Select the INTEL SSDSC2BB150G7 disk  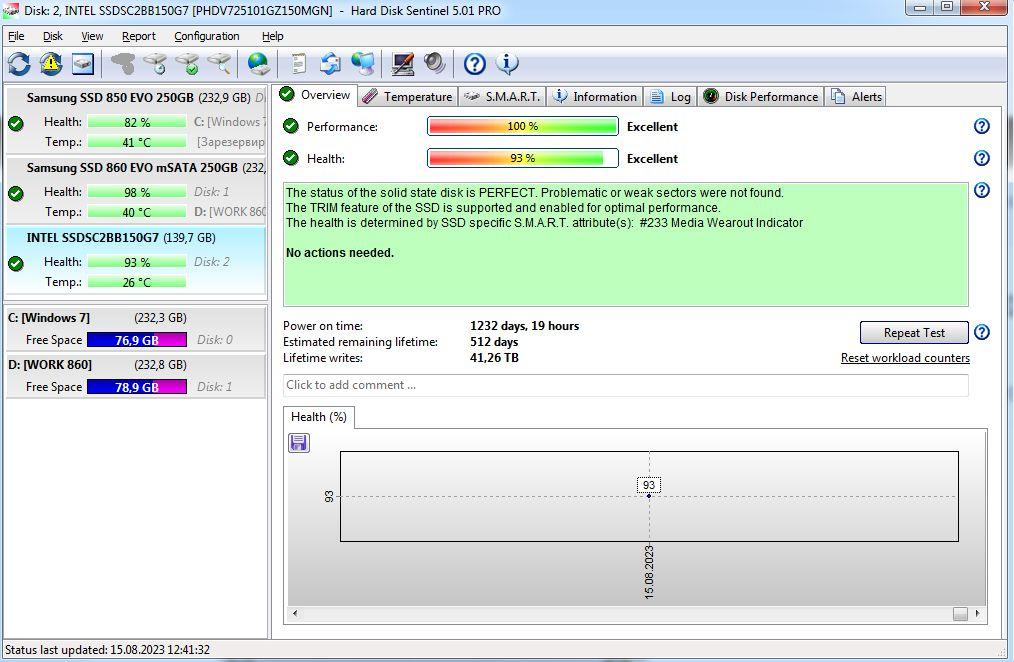coord(136,260)
